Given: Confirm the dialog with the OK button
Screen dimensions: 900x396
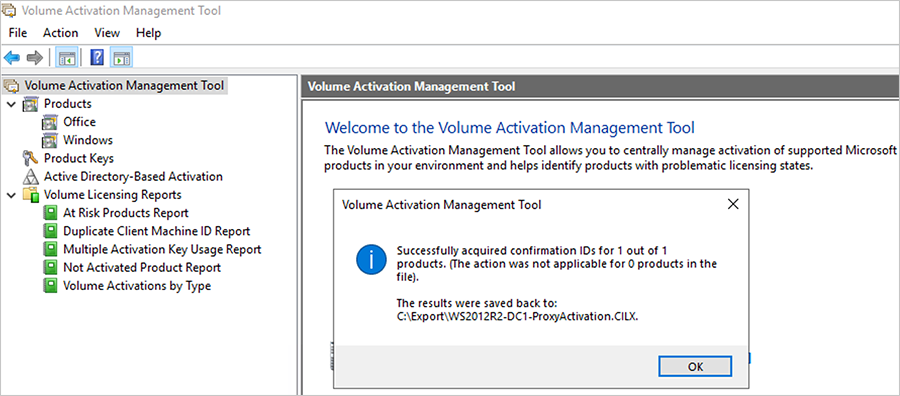Looking at the screenshot, I should (x=695, y=367).
